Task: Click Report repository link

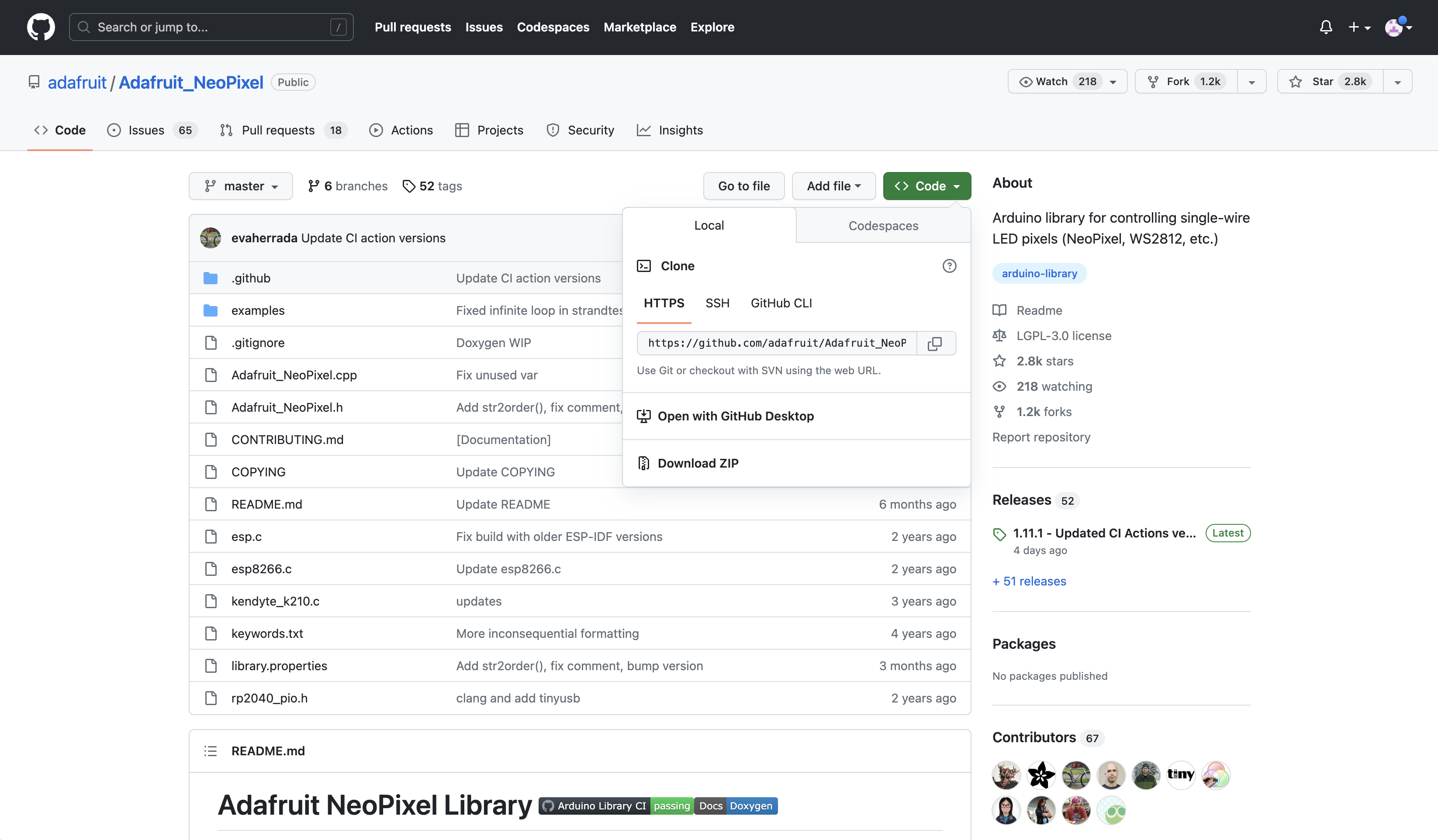Action: [x=1041, y=437]
